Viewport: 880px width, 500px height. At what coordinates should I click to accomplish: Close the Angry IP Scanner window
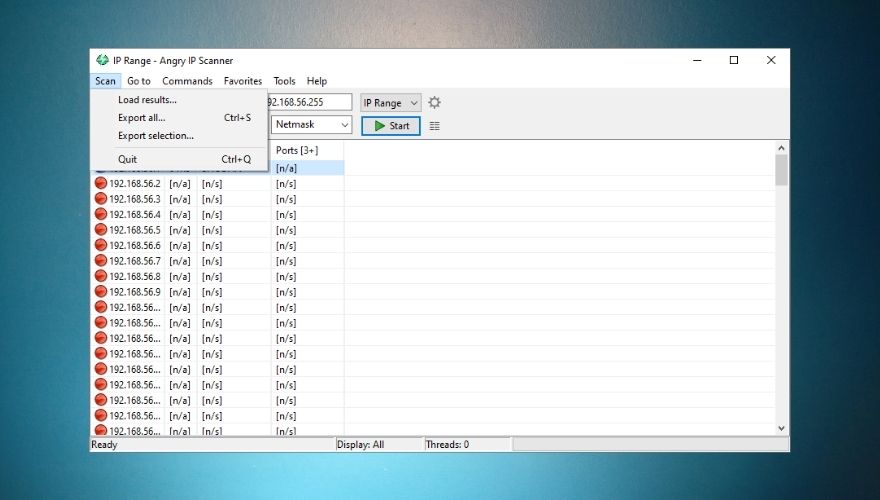771,60
